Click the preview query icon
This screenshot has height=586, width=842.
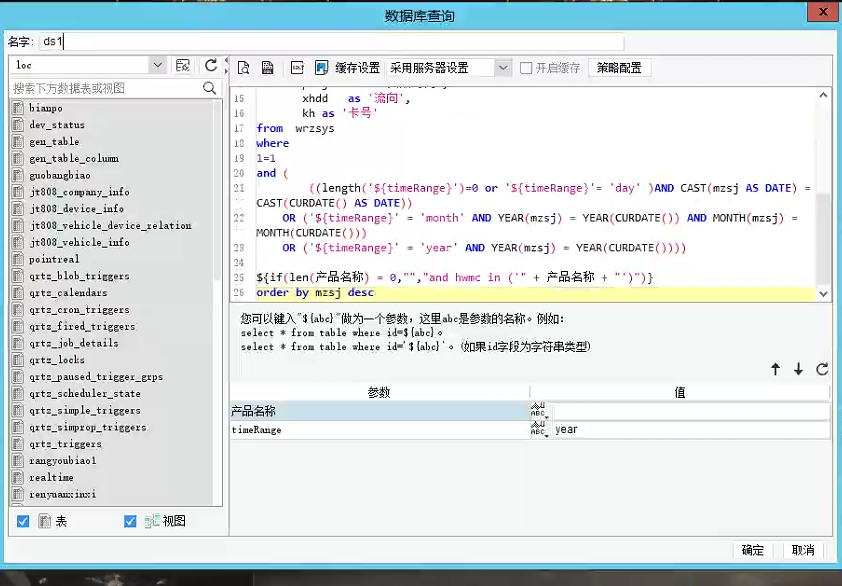tap(243, 68)
